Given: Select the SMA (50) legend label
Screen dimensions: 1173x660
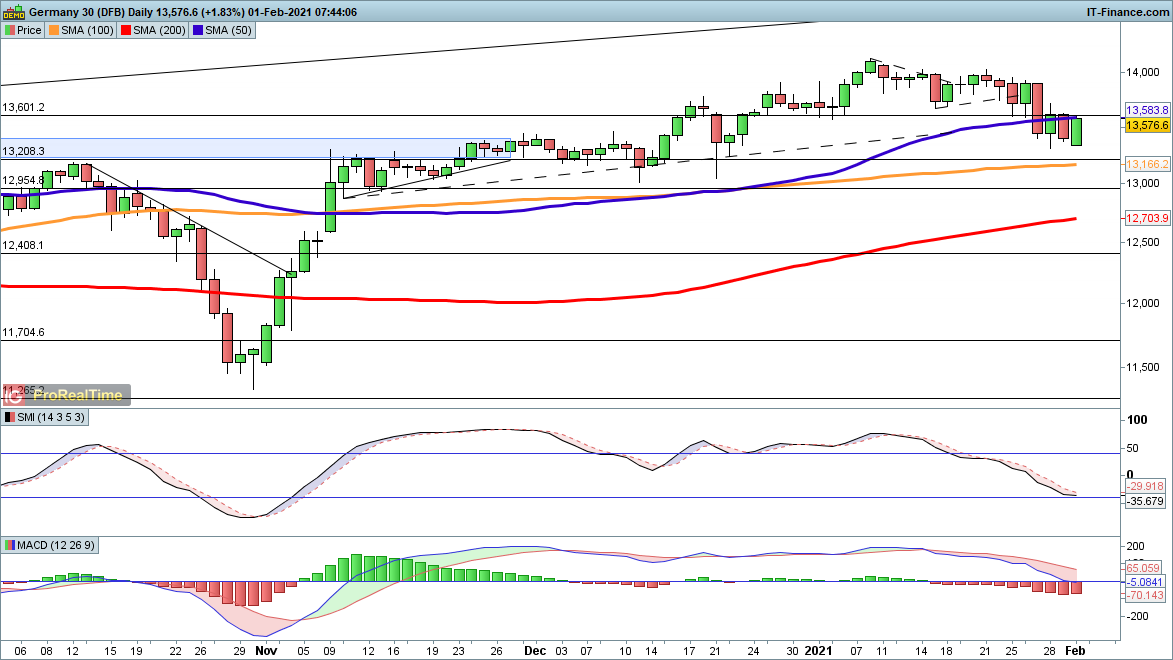Looking at the screenshot, I should tap(222, 30).
